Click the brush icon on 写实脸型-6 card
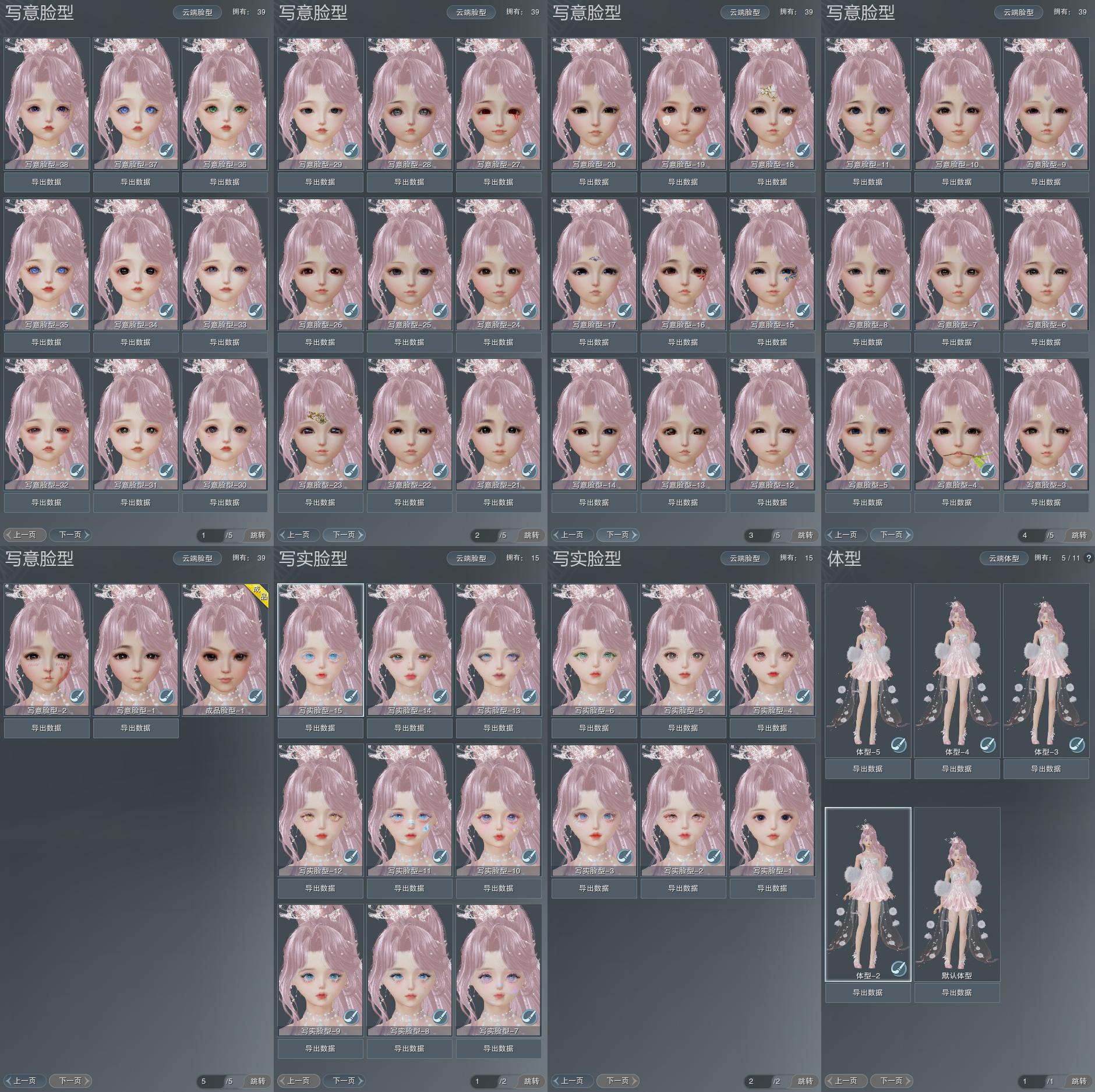The width and height of the screenshot is (1095, 1092). [x=625, y=696]
